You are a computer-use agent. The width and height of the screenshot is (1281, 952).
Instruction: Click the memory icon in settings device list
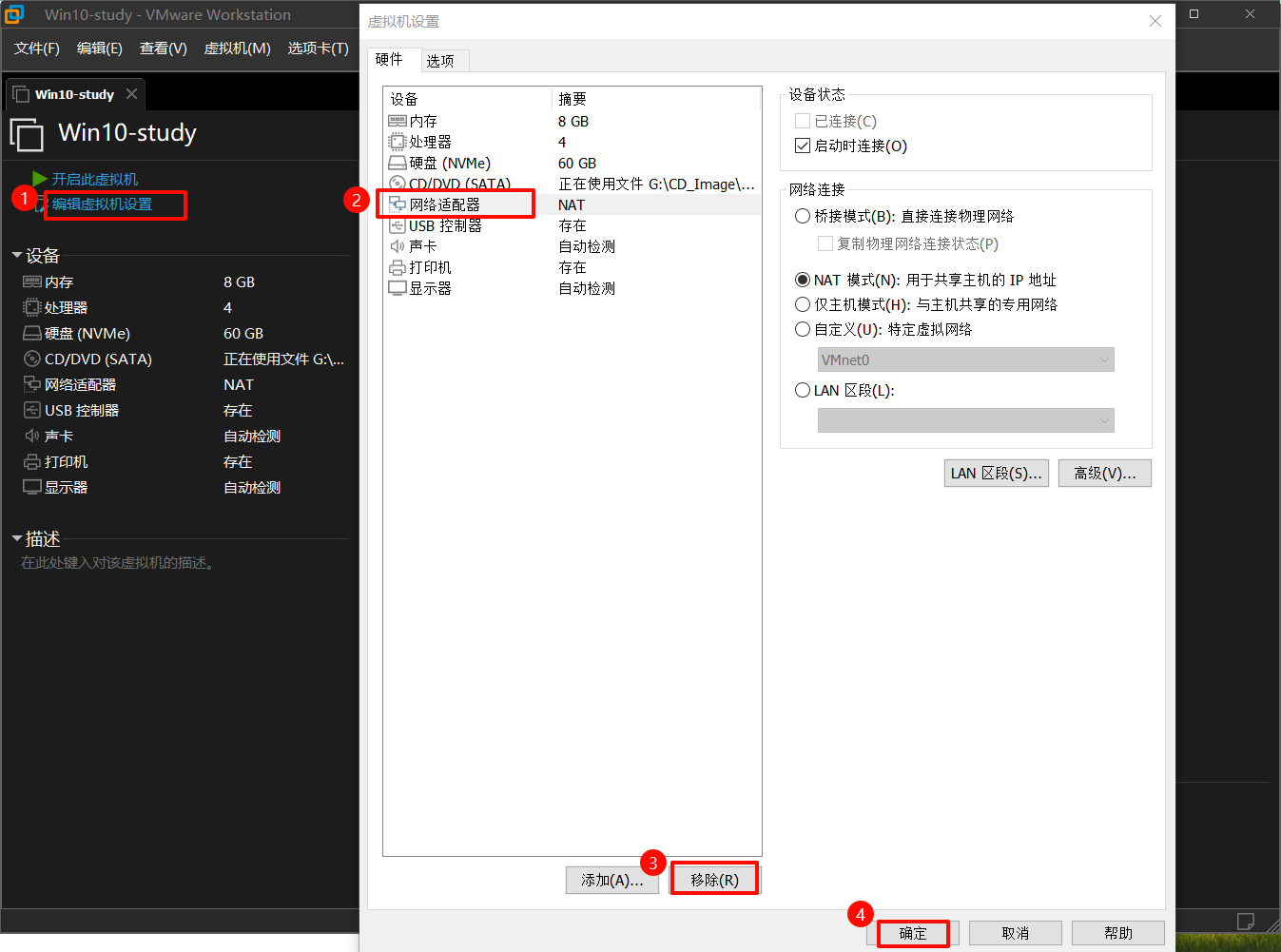pos(398,121)
